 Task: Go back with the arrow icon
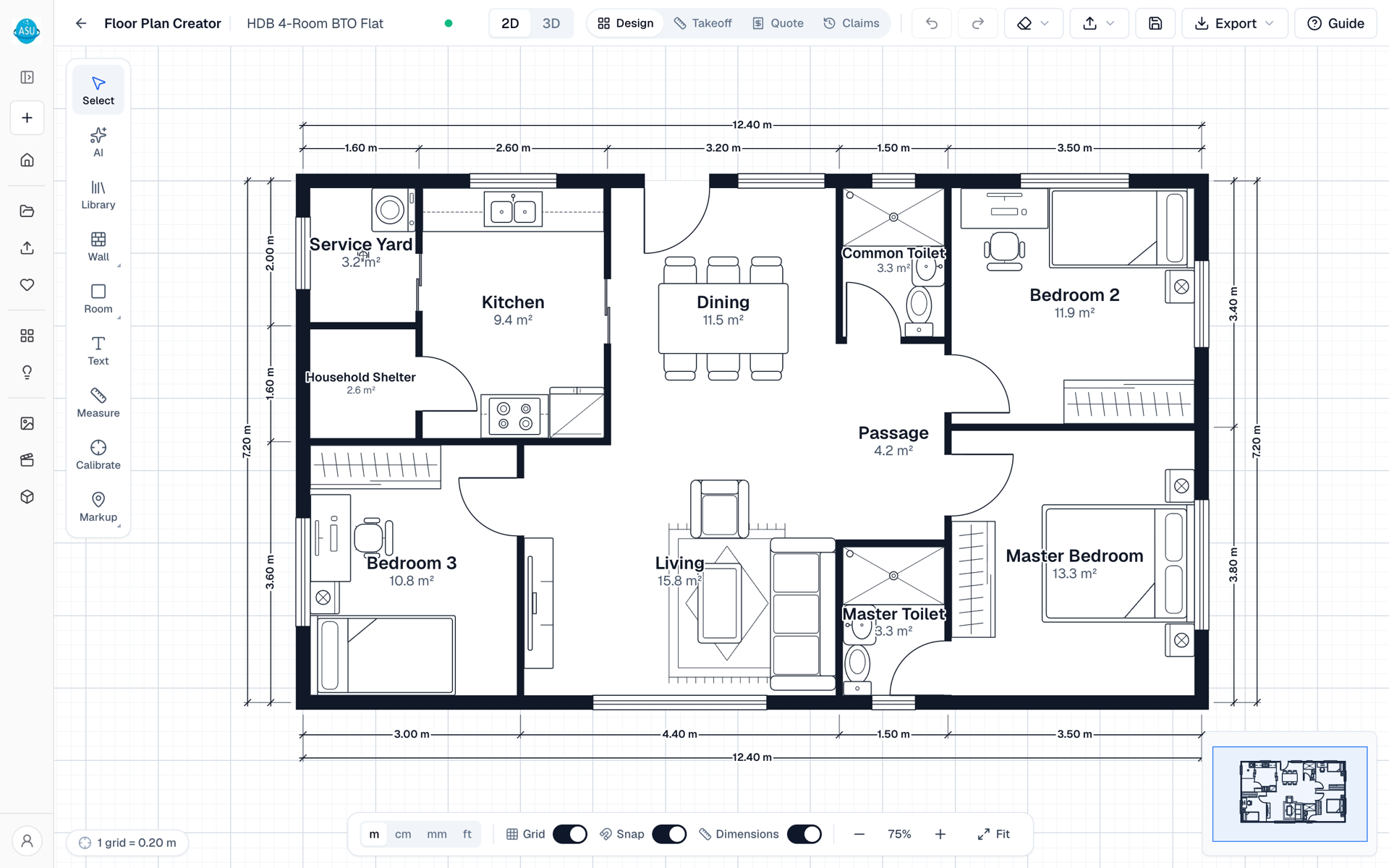tap(81, 23)
